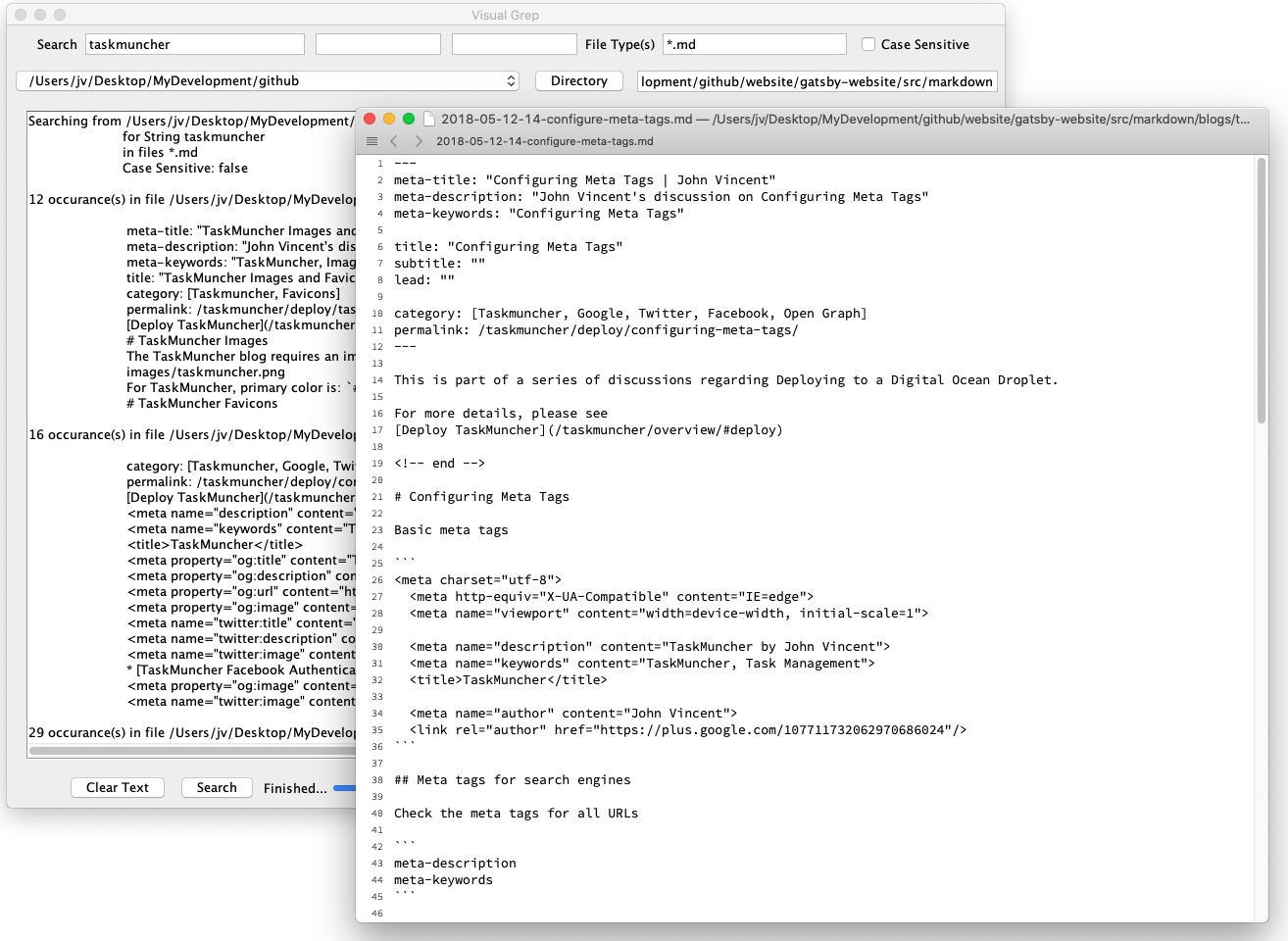Click the '[Deploy TaskMuncher](/taskmuncher/overview/#deploy)' line in editor
The width and height of the screenshot is (1288, 941).
[588, 430]
